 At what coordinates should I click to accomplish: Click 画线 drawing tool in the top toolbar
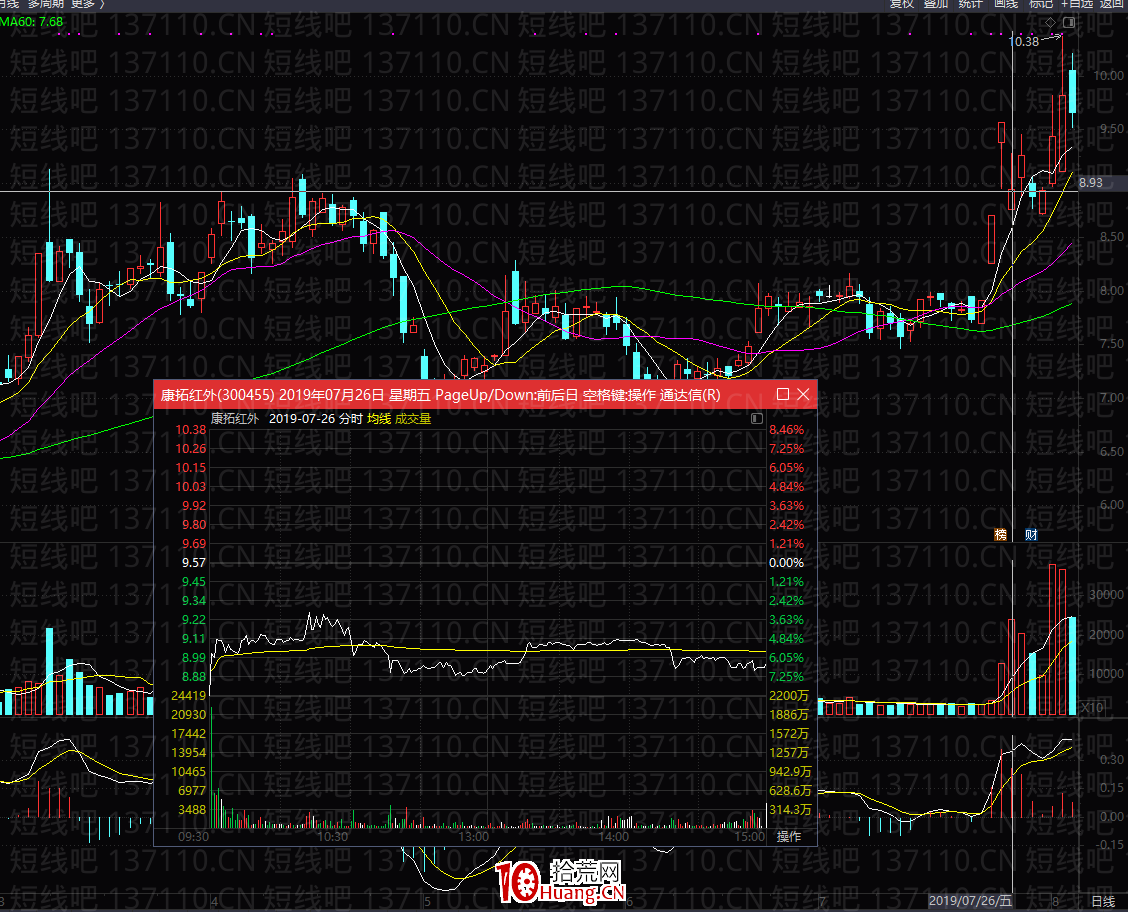tap(1006, 4)
